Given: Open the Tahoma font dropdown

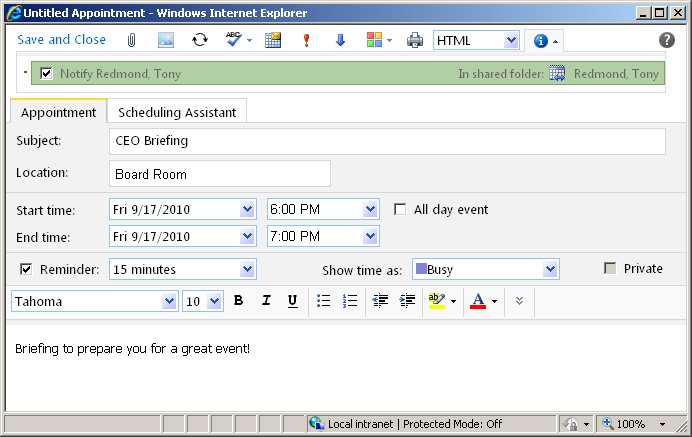Looking at the screenshot, I should click(169, 301).
